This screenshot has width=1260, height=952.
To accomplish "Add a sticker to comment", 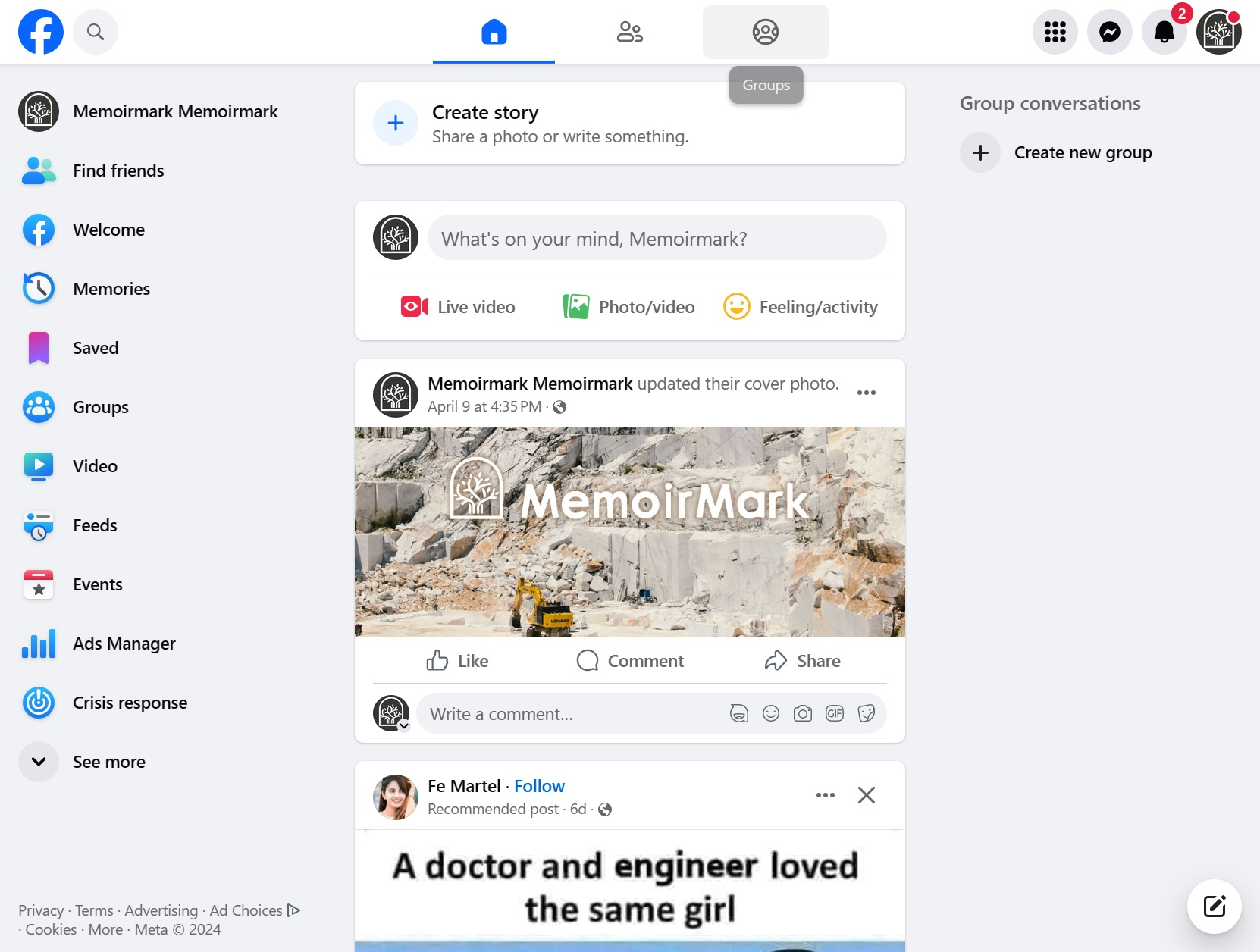I will [867, 713].
